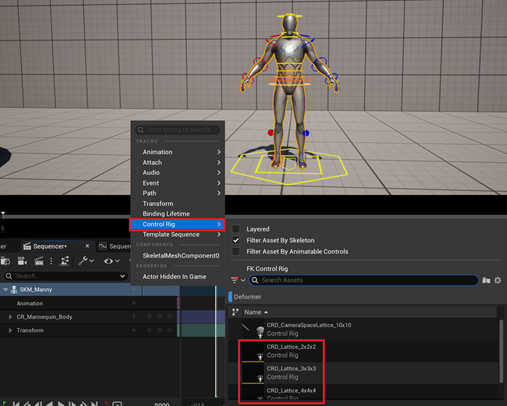This screenshot has height=406, width=507.
Task: Open the Sequencer search dropdown arrow
Action: (122, 276)
